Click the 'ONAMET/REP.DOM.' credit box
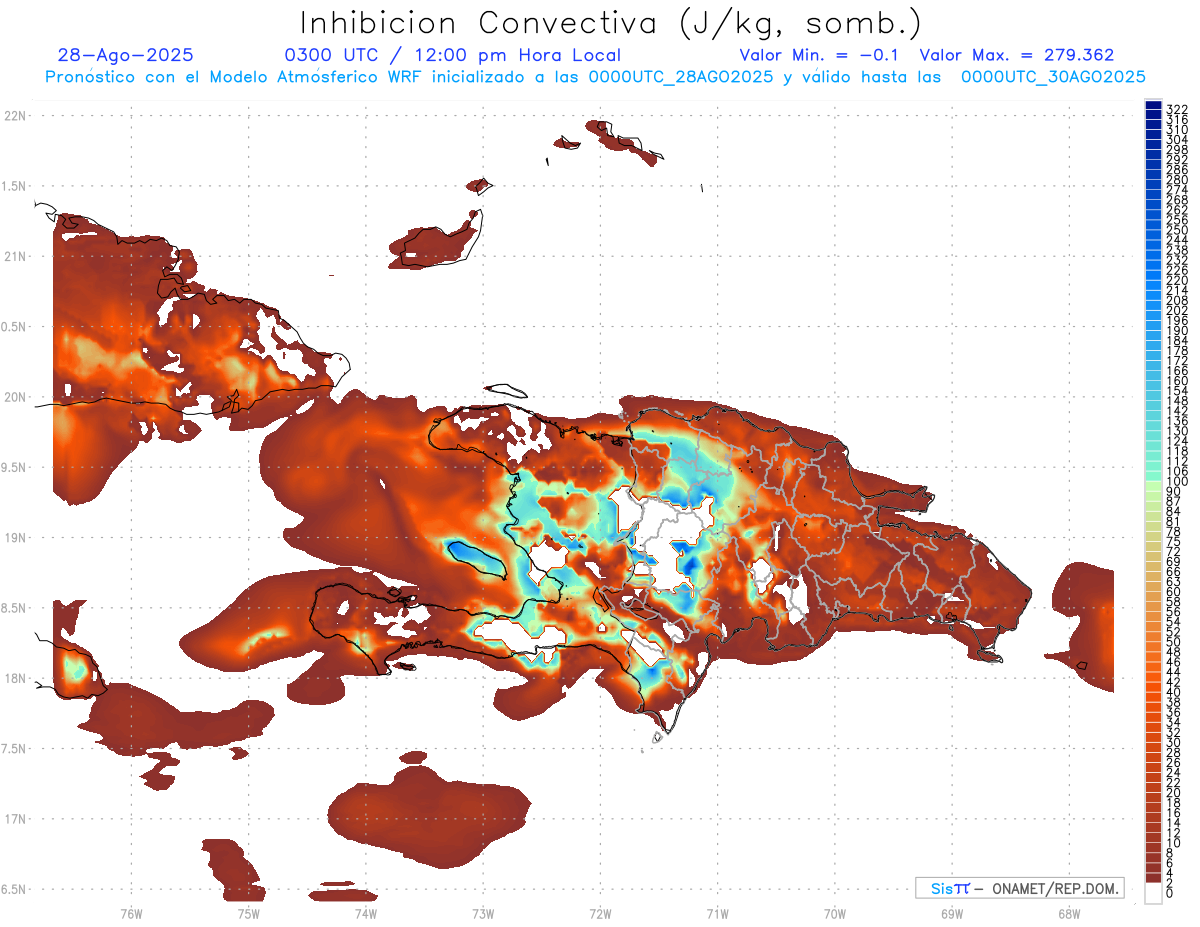 1020,888
